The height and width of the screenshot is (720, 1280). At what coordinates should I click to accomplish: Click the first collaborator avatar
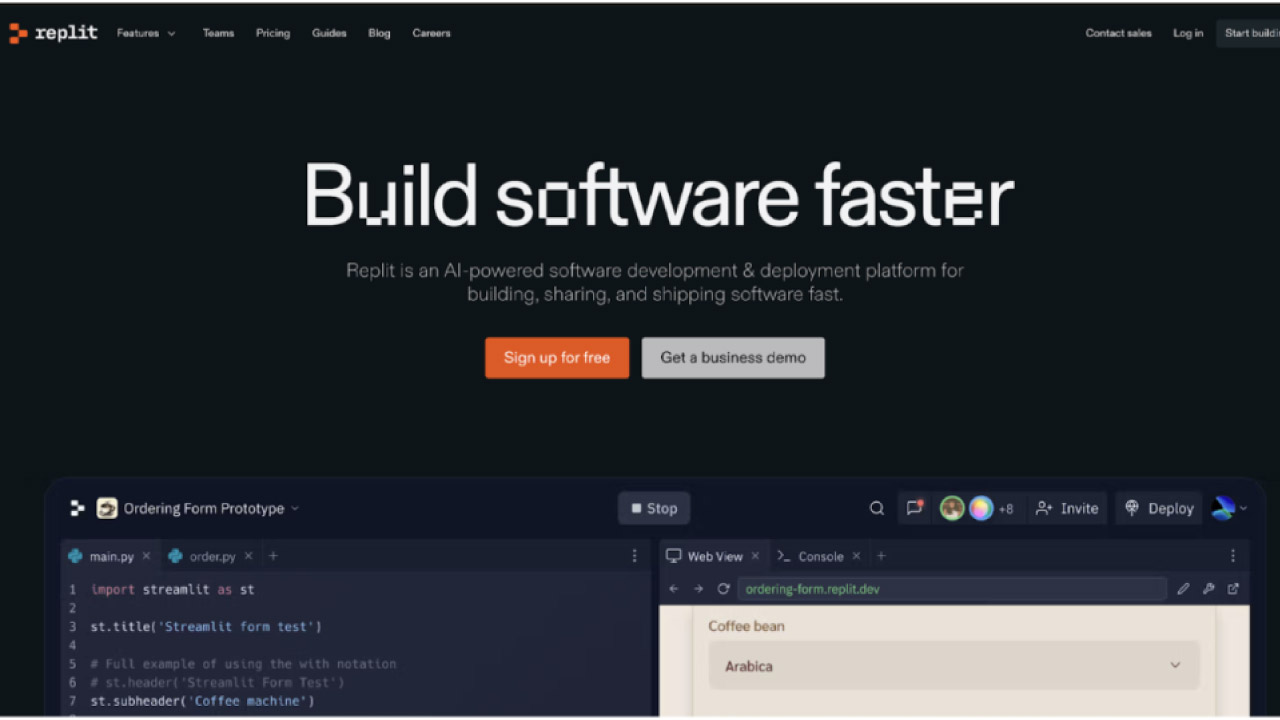click(x=952, y=508)
